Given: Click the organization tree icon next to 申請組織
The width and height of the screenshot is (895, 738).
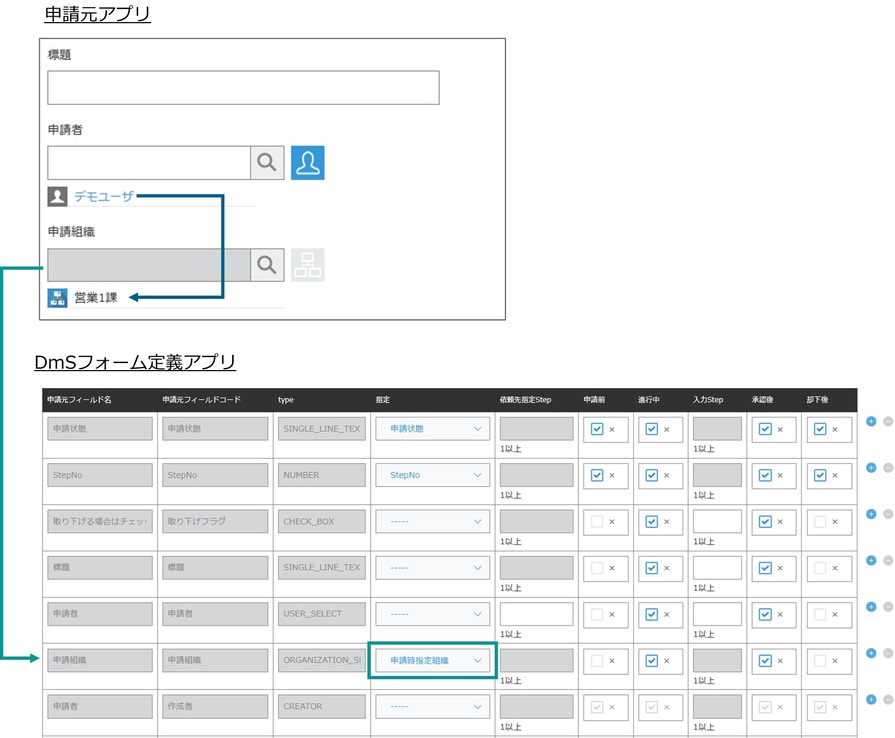Looking at the screenshot, I should pos(307,265).
